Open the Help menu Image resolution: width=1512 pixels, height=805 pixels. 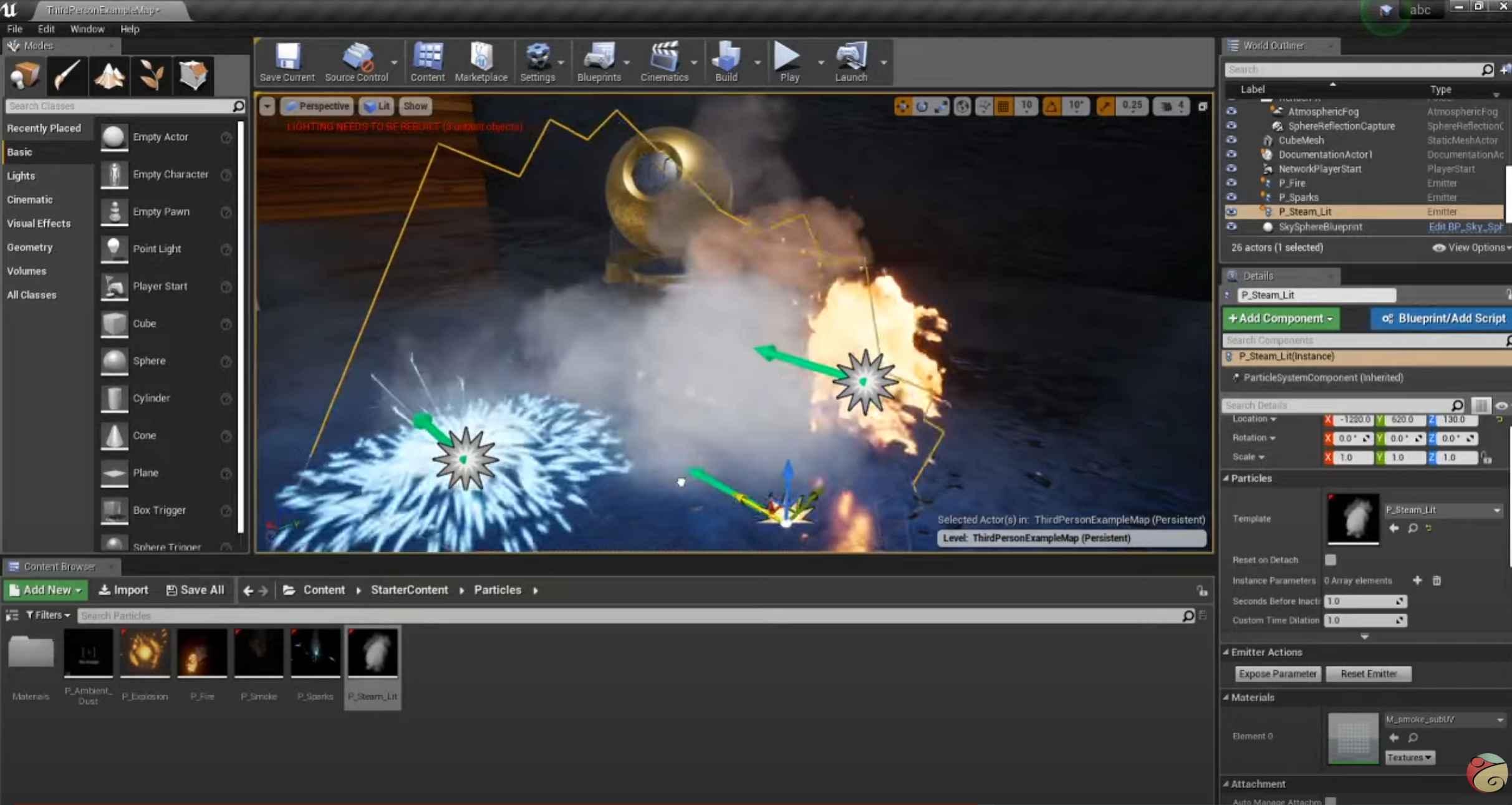(x=130, y=29)
